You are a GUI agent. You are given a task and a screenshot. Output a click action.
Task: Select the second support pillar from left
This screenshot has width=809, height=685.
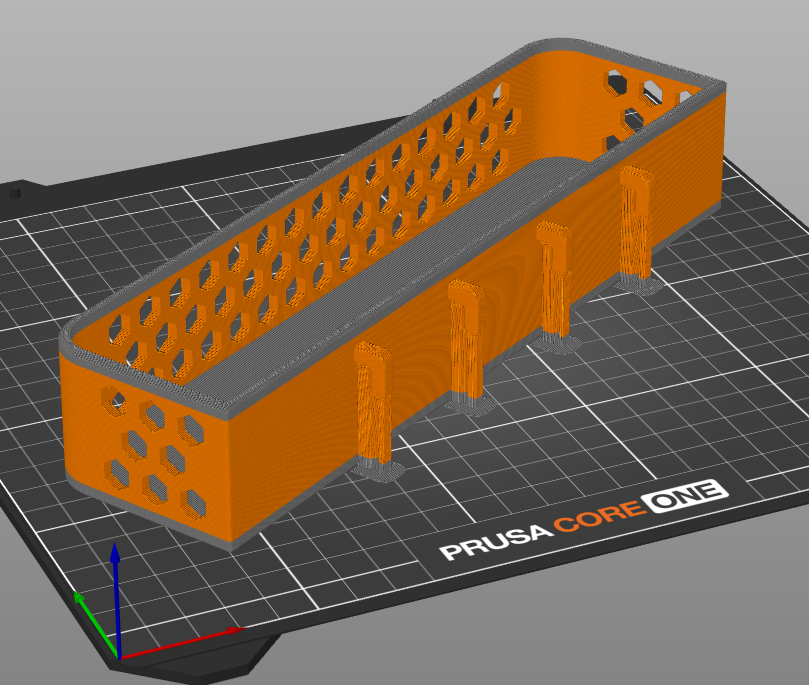tap(467, 340)
